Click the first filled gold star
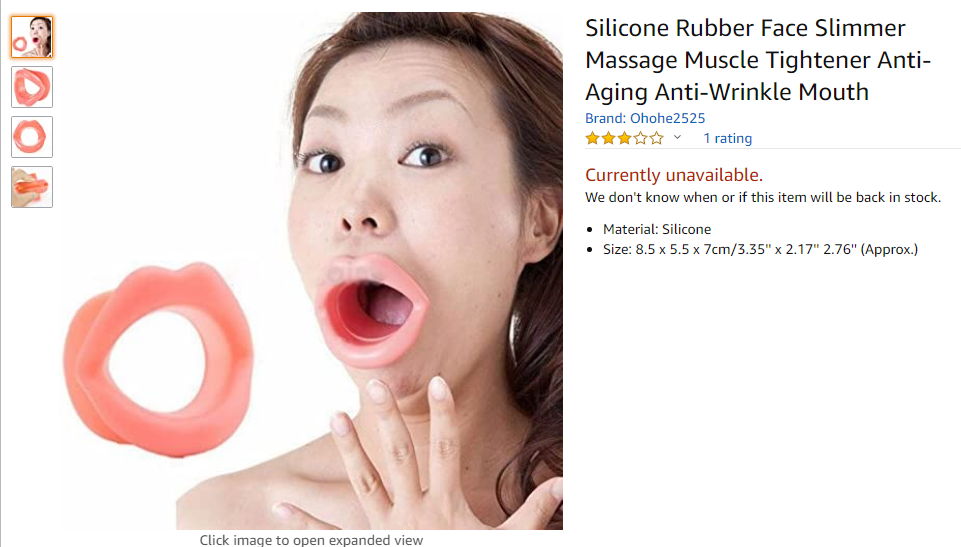 592,138
